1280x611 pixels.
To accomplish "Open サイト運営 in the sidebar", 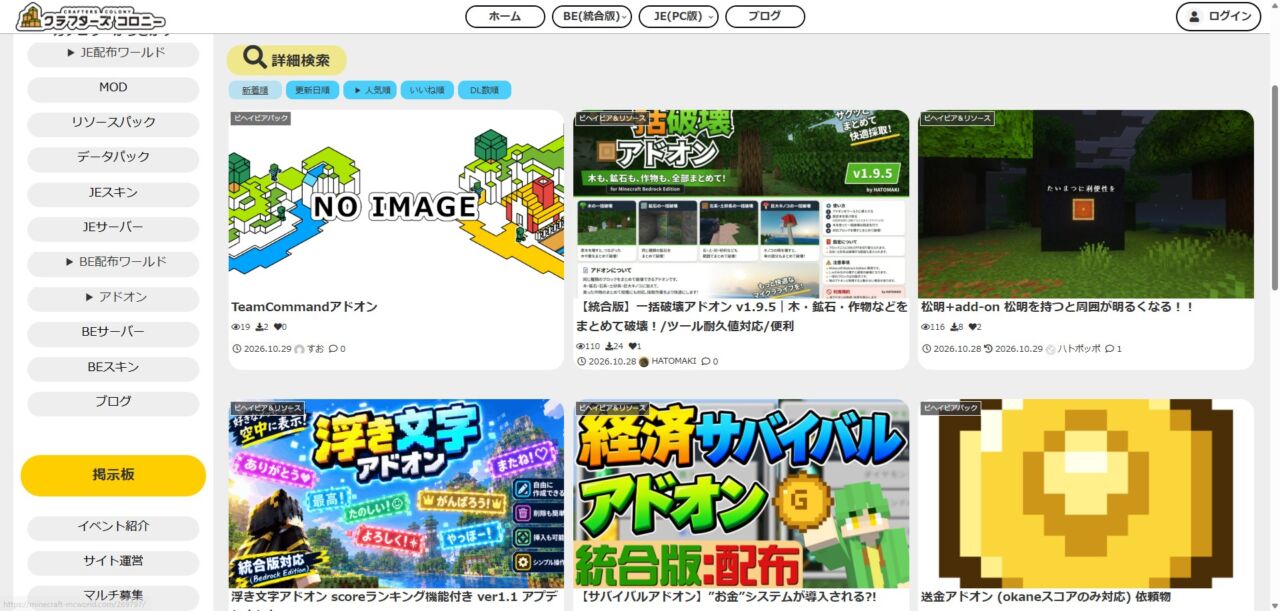I will (x=113, y=561).
